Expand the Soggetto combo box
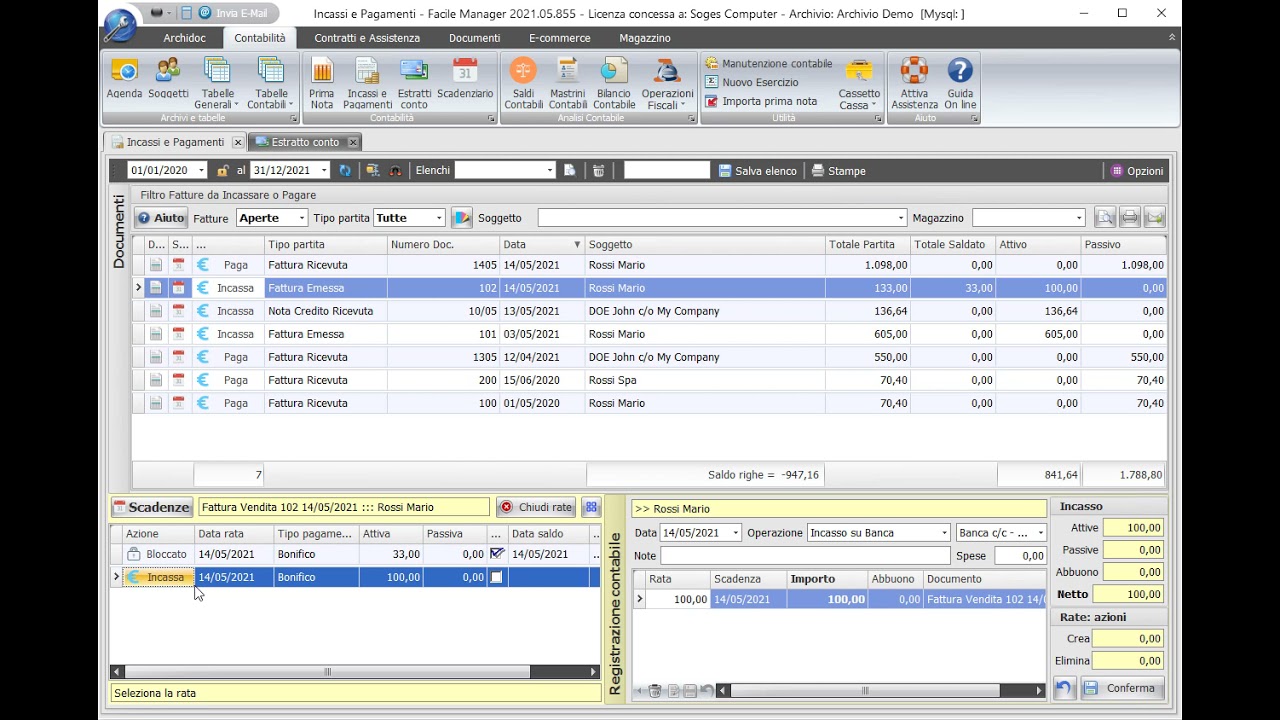 point(901,218)
